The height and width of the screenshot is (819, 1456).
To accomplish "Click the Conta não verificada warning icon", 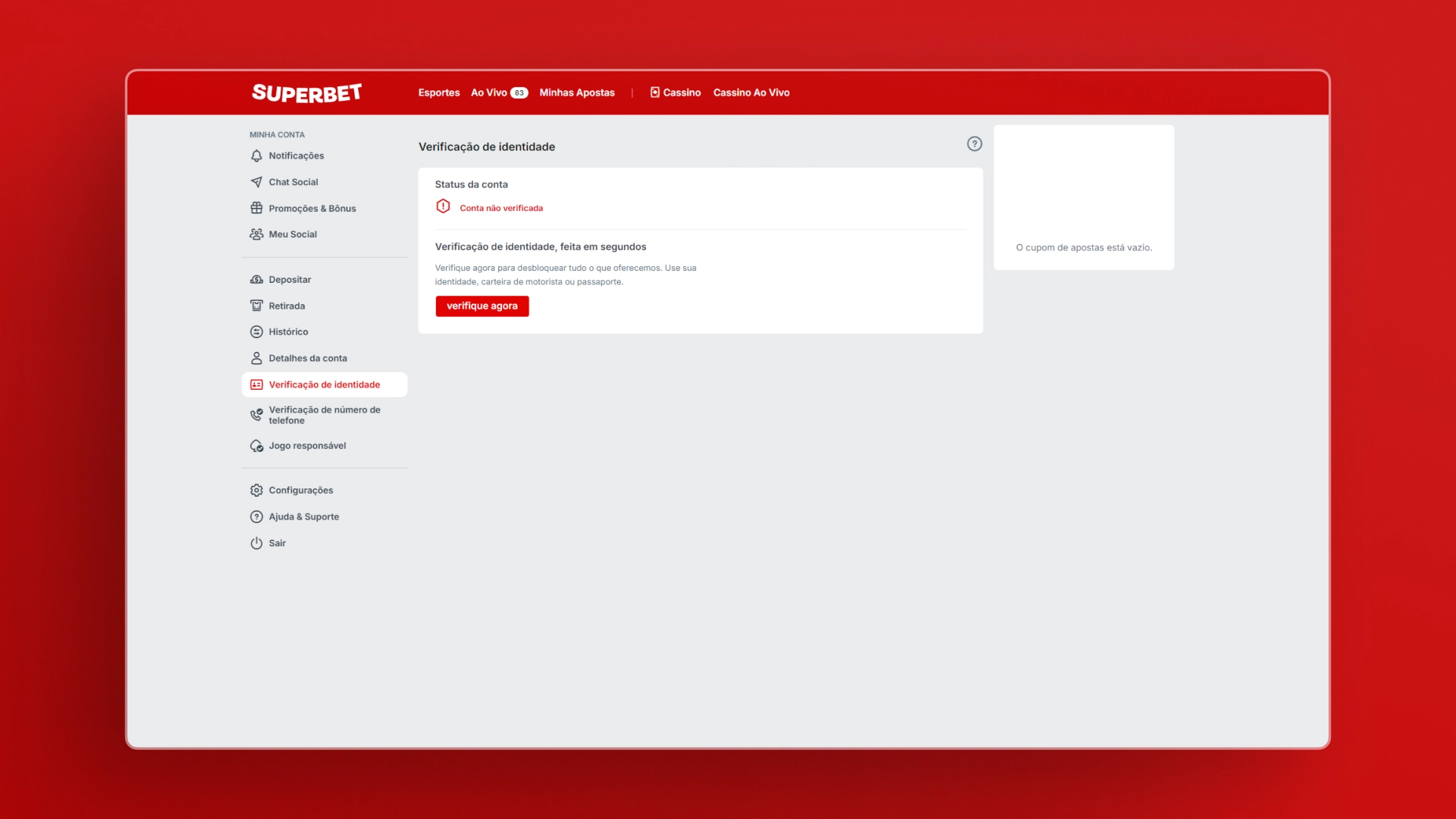I will [442, 207].
